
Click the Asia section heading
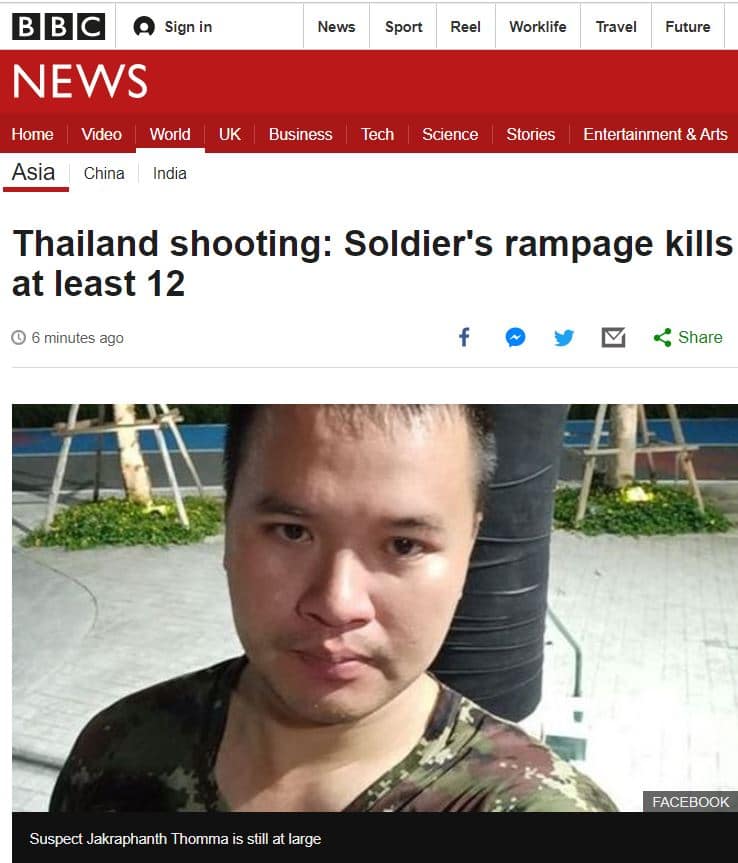[34, 172]
